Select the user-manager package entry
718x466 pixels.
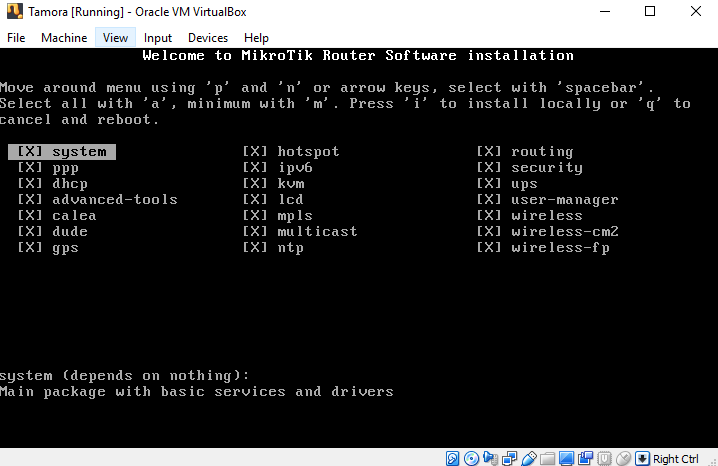pyautogui.click(x=548, y=200)
